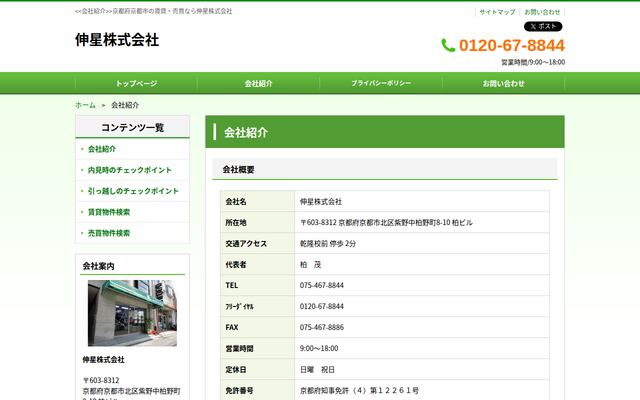The image size is (640, 400).
Task: Select お問い合わせ in the green nav bar
Action: pyautogui.click(x=503, y=83)
